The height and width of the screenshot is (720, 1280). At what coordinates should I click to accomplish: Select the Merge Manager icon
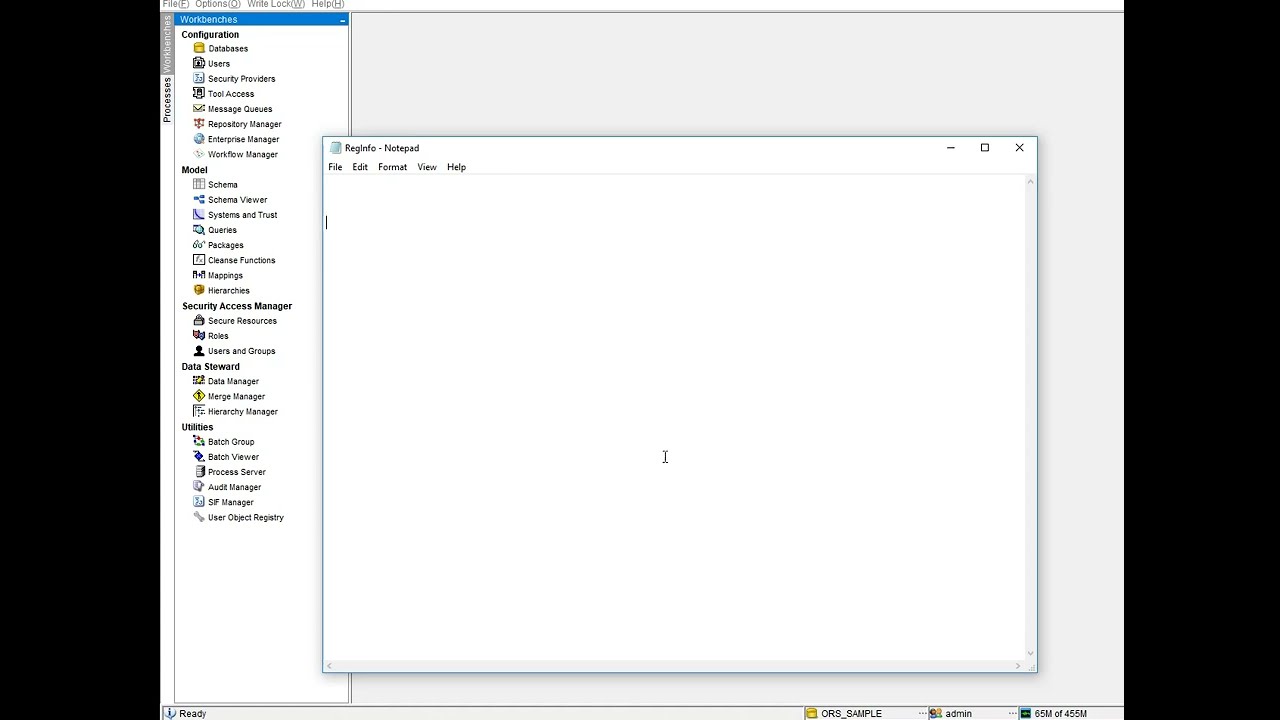(199, 396)
